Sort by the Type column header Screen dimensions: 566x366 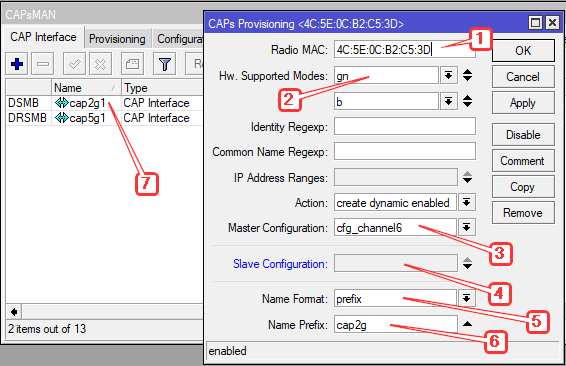(x=162, y=88)
